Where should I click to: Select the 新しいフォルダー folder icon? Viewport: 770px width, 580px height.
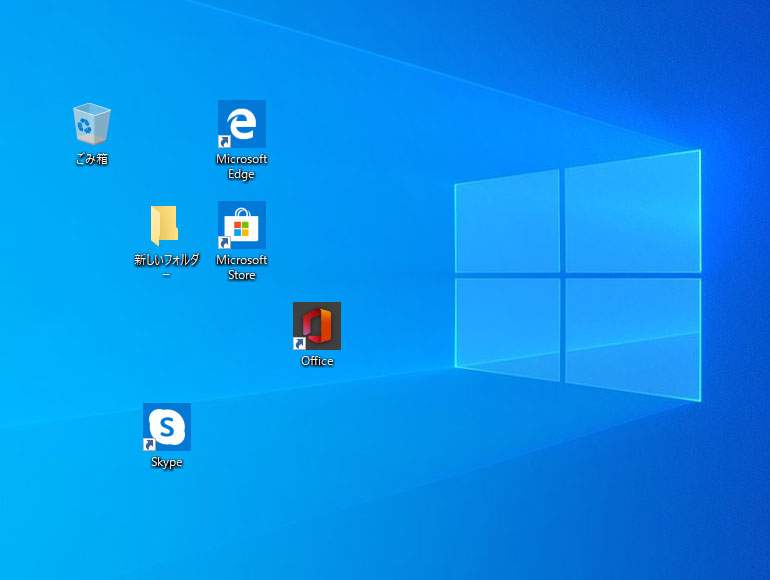click(x=165, y=225)
